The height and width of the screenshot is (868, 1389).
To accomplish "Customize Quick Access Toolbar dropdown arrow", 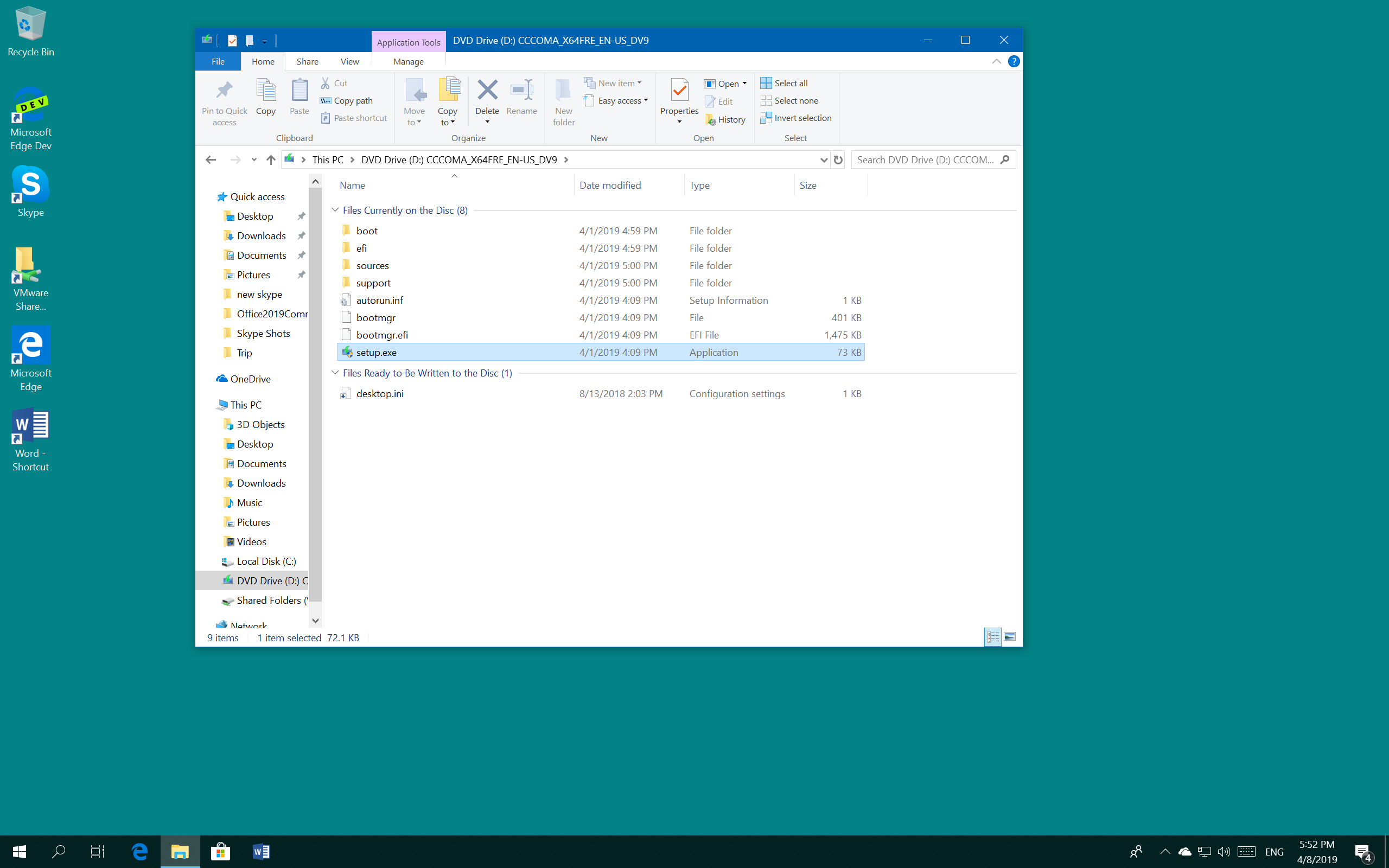I will coord(265,41).
